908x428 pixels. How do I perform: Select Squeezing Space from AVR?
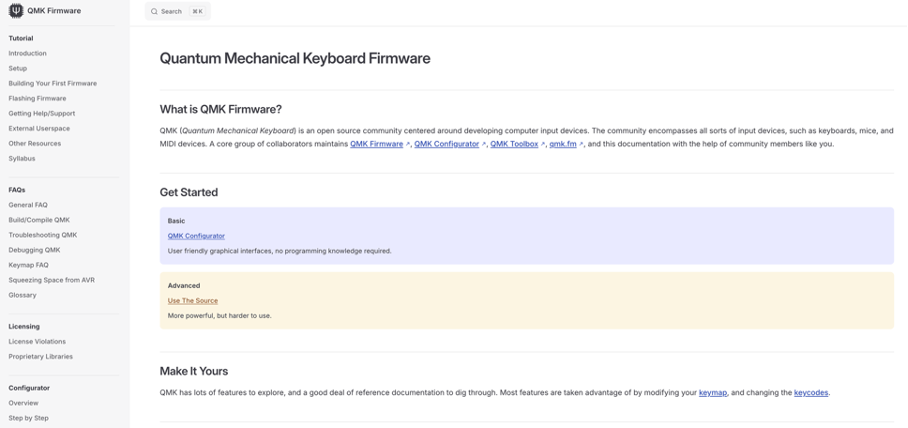click(x=51, y=280)
